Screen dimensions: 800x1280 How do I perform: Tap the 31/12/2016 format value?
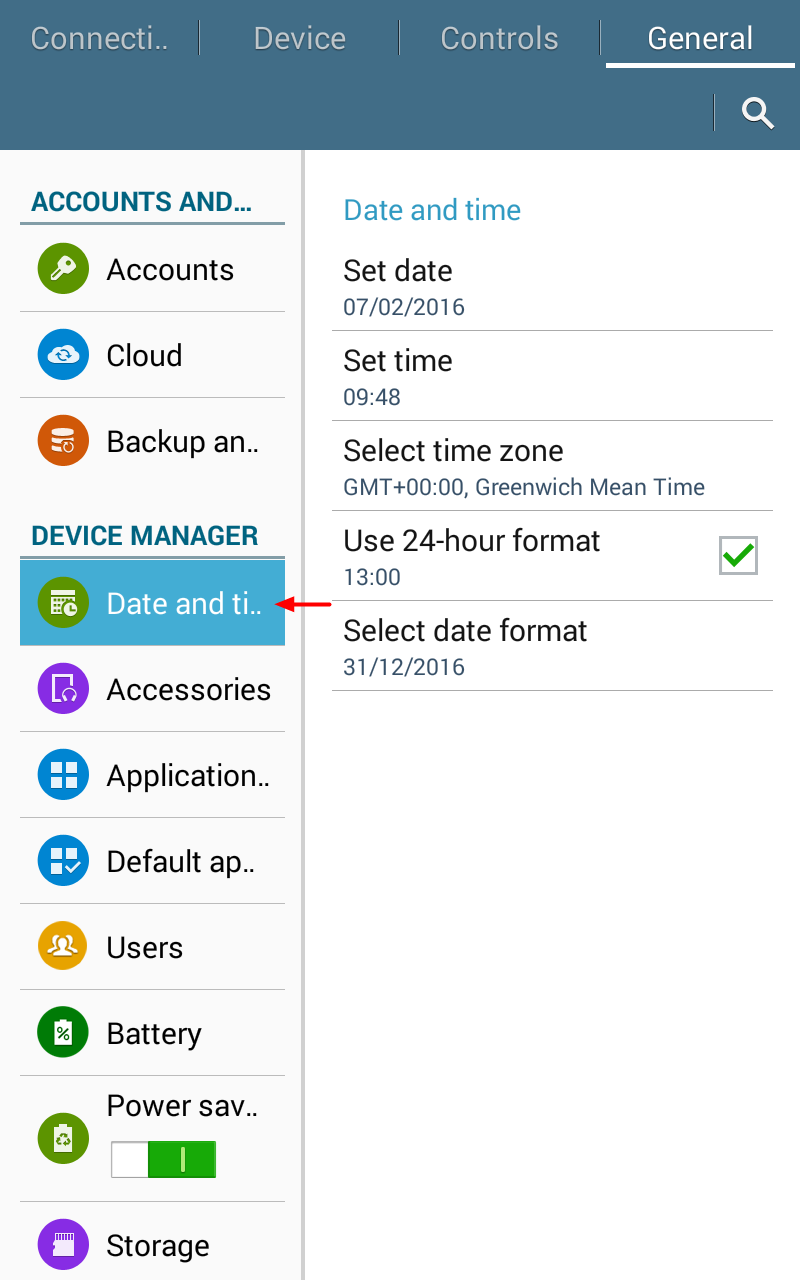click(404, 667)
